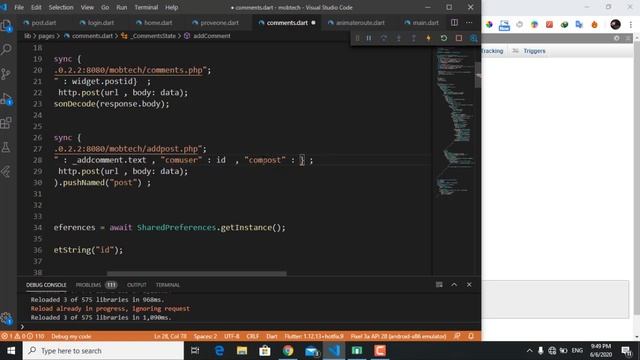Open Google Chrome from the taskbar
The height and width of the screenshot is (360, 640).
click(x=288, y=351)
